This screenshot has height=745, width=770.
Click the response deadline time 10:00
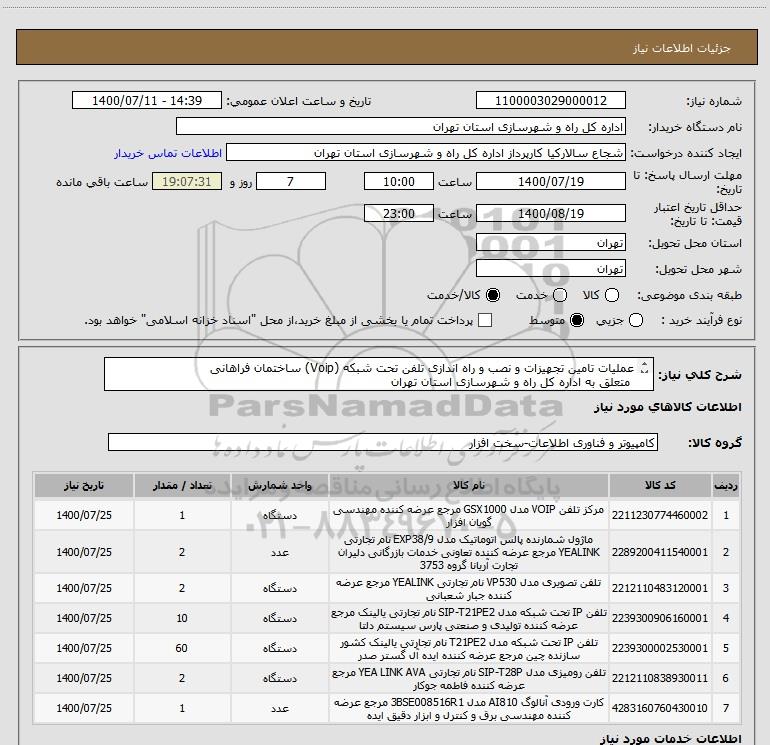click(399, 182)
